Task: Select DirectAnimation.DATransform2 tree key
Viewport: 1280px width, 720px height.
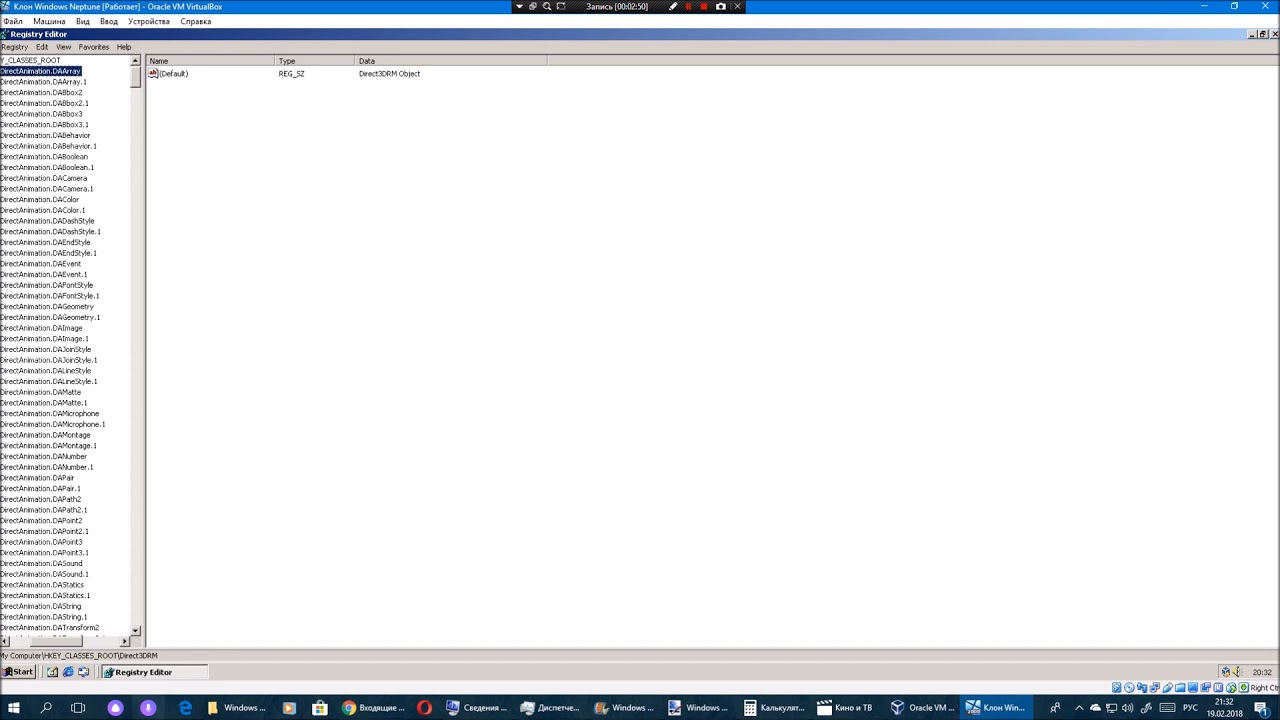Action: pyautogui.click(x=49, y=628)
